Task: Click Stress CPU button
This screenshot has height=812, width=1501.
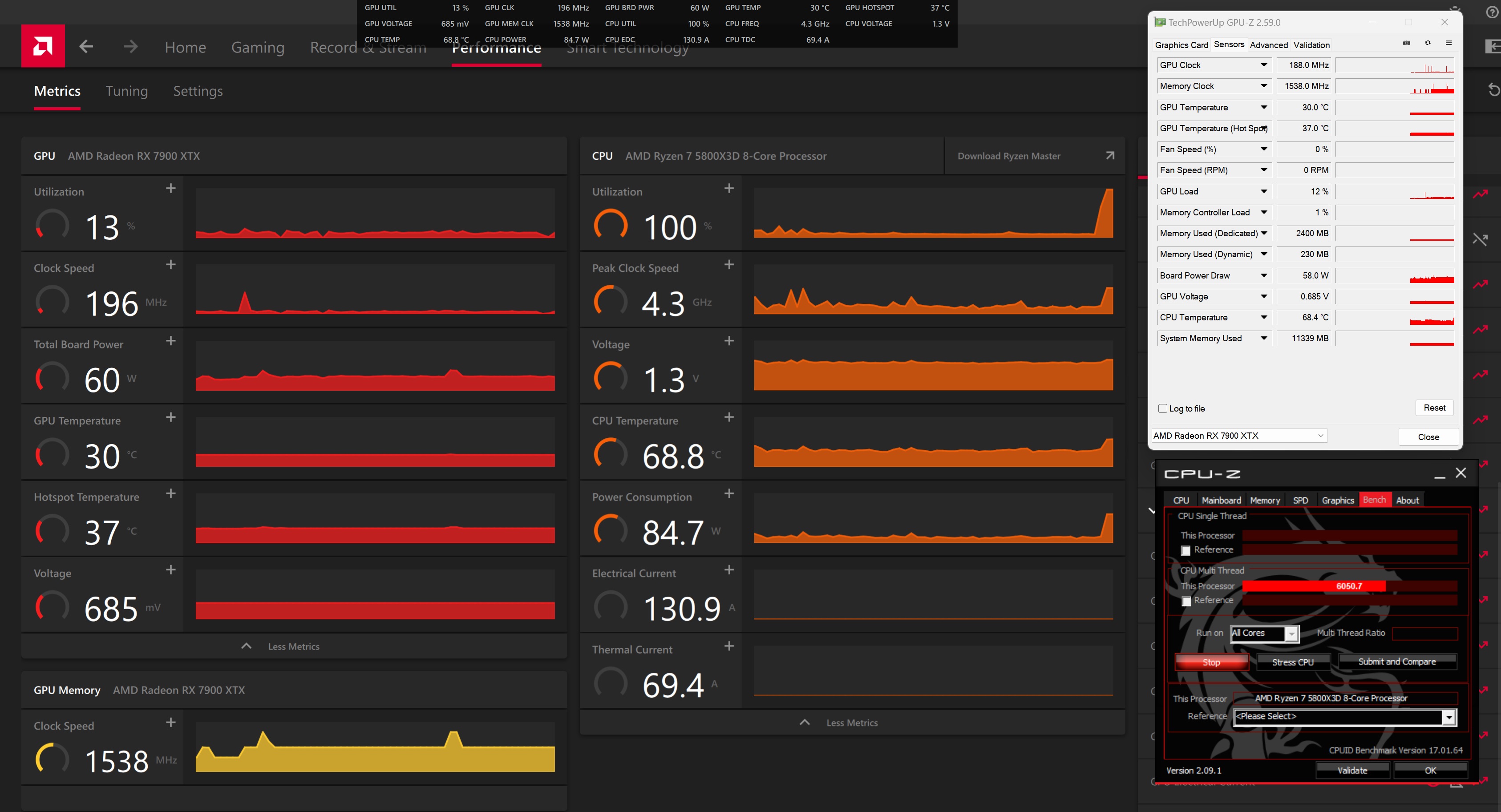Action: click(1293, 663)
